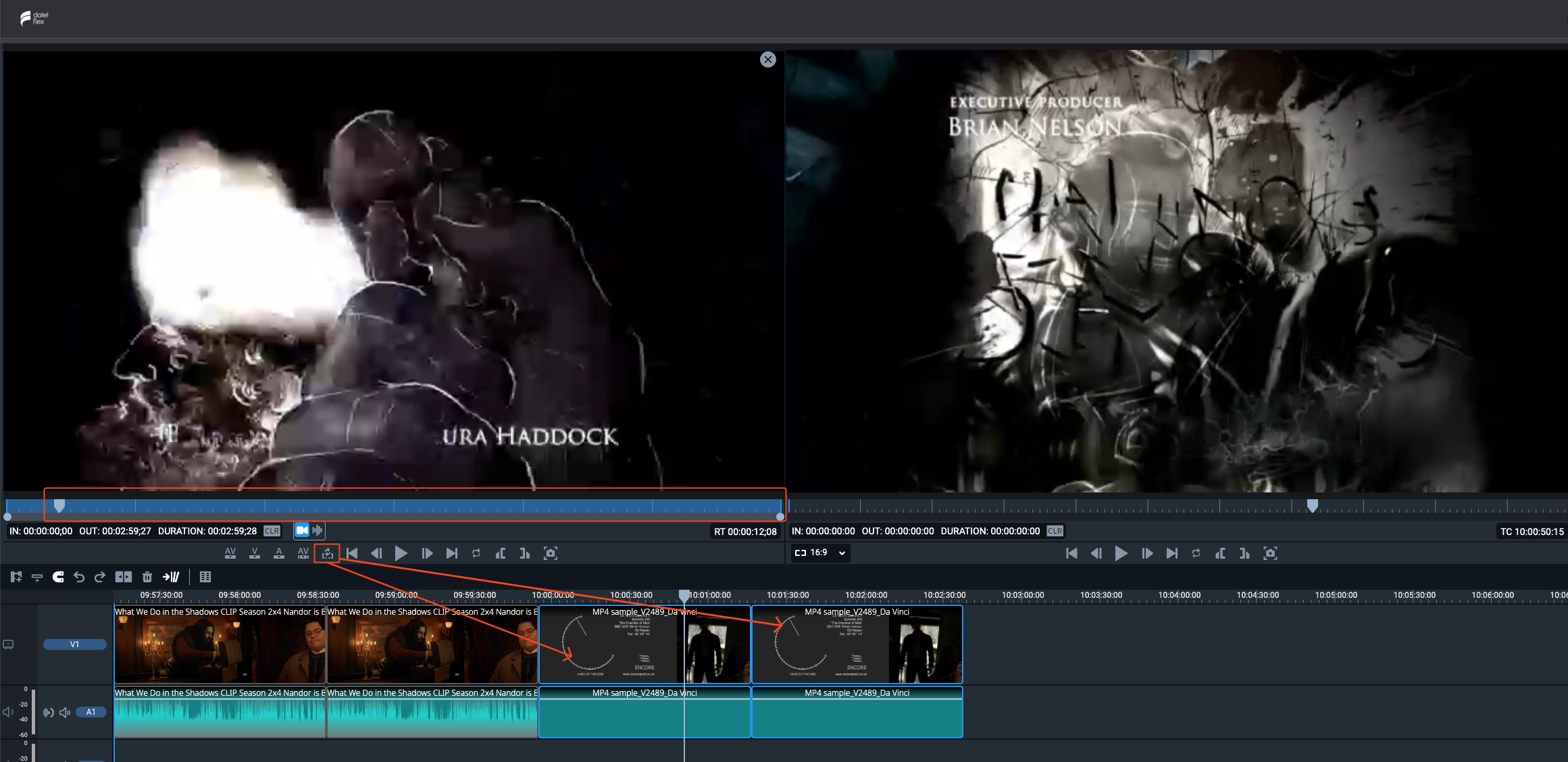
Task: Move source viewer scrubber handle
Action: 59,505
